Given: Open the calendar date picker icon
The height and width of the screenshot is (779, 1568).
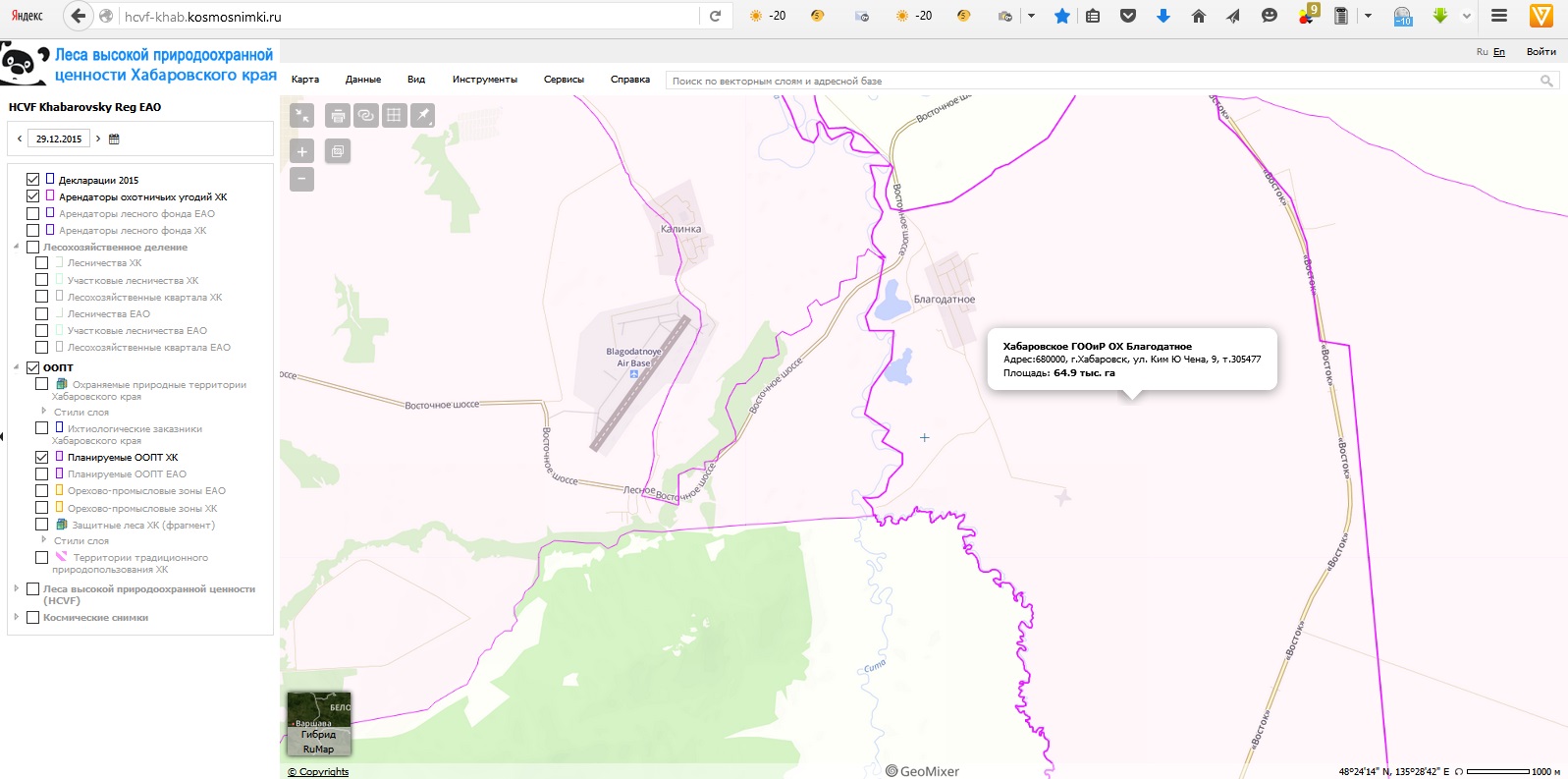Looking at the screenshot, I should tap(114, 139).
